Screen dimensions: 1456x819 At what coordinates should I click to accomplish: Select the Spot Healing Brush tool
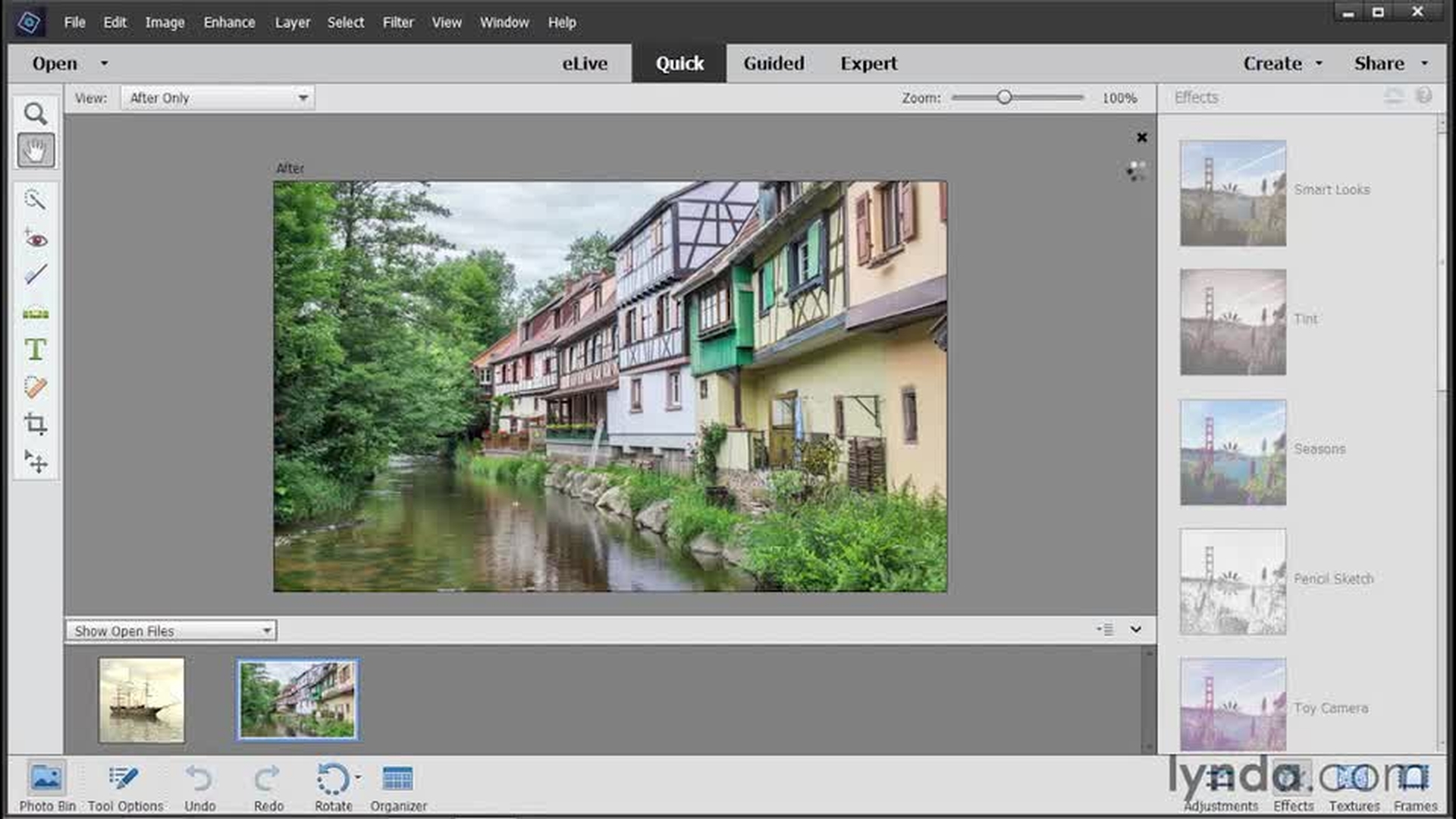[x=35, y=387]
